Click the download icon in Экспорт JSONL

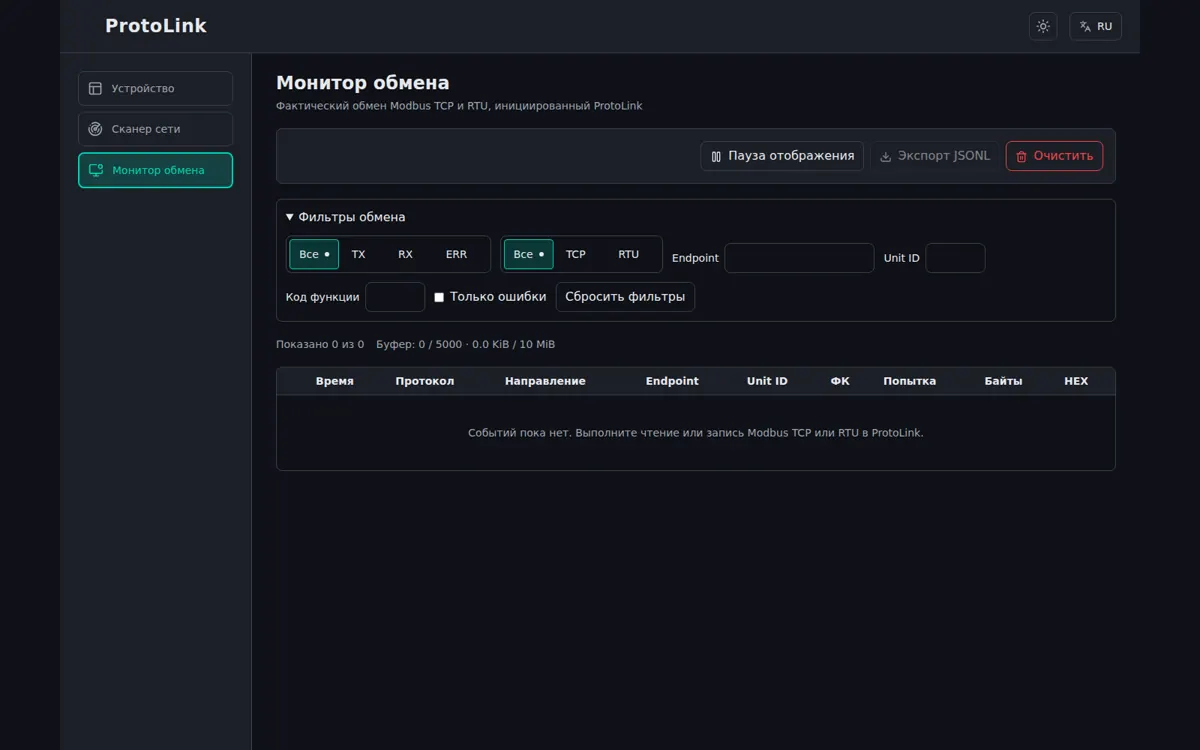tap(885, 157)
